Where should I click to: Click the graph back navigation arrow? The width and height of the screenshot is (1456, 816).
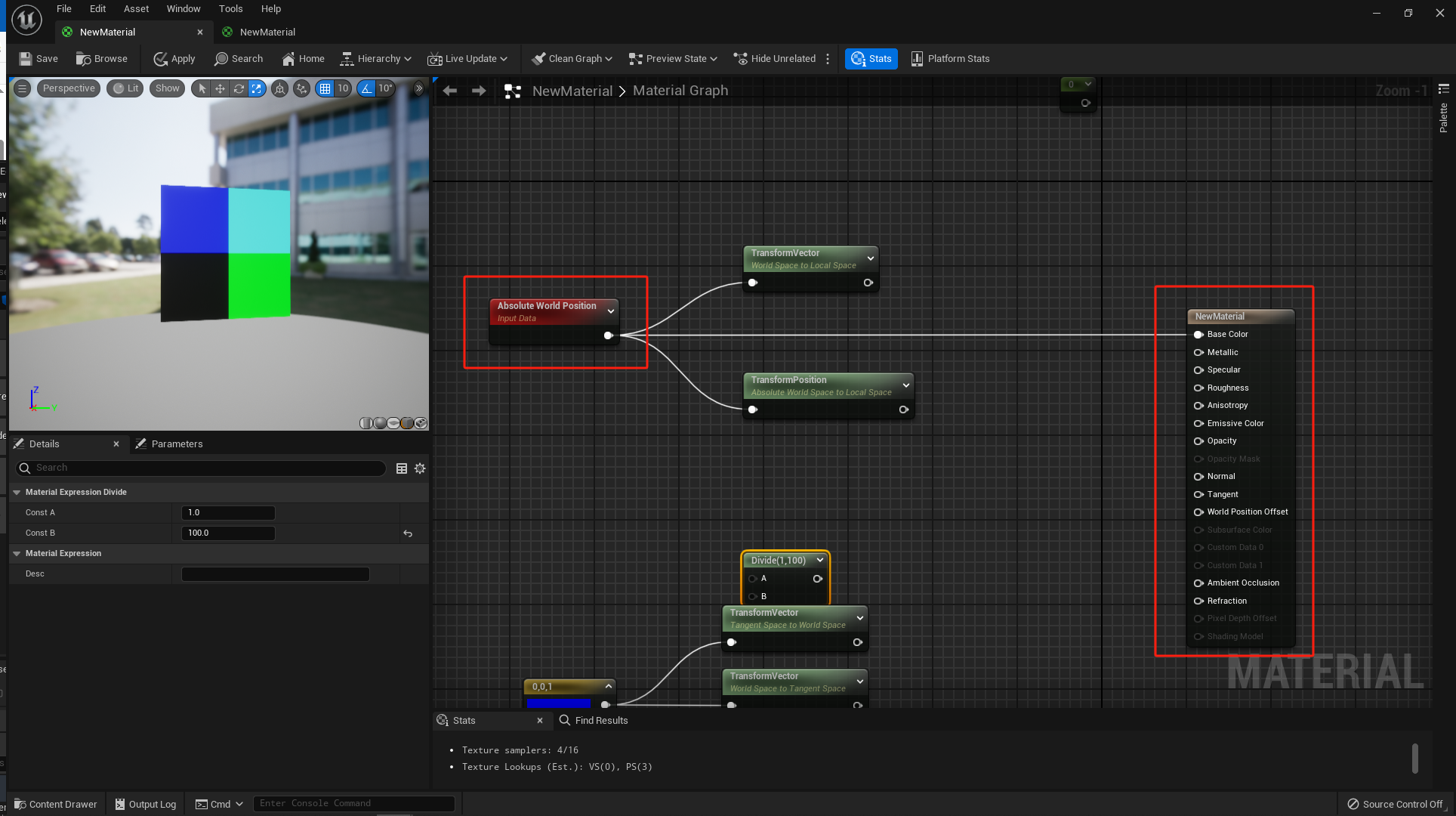[x=450, y=91]
